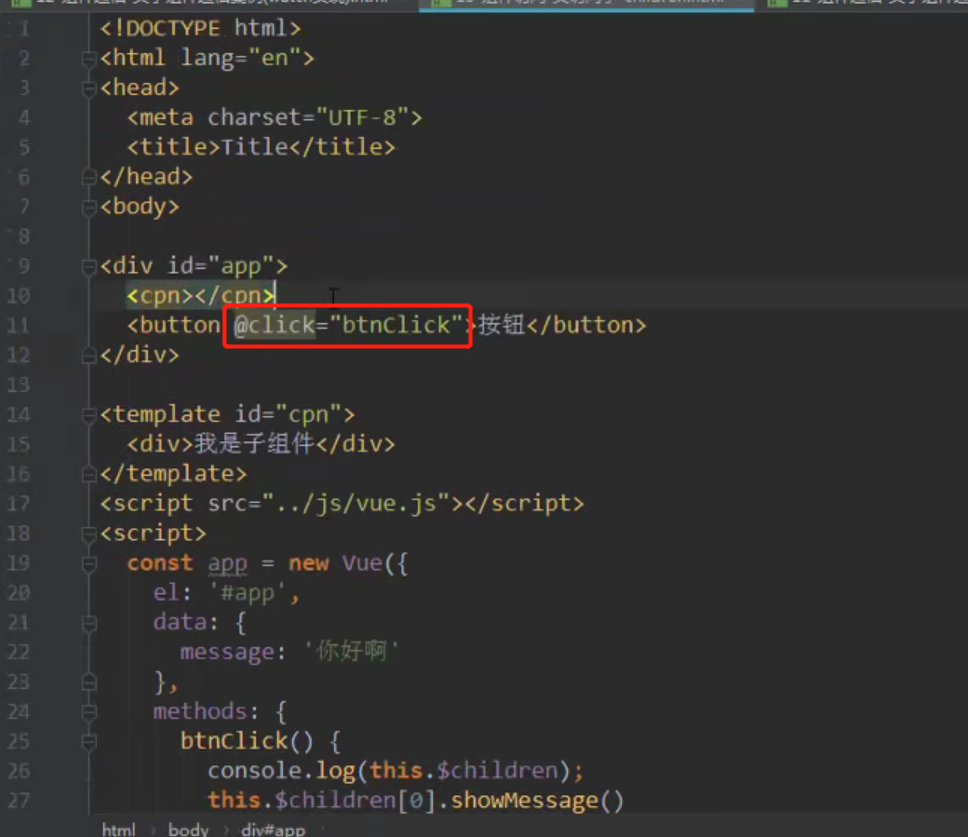
Task: Click the Vue constructor name on line 19
Action: pyautogui.click(x=362, y=563)
